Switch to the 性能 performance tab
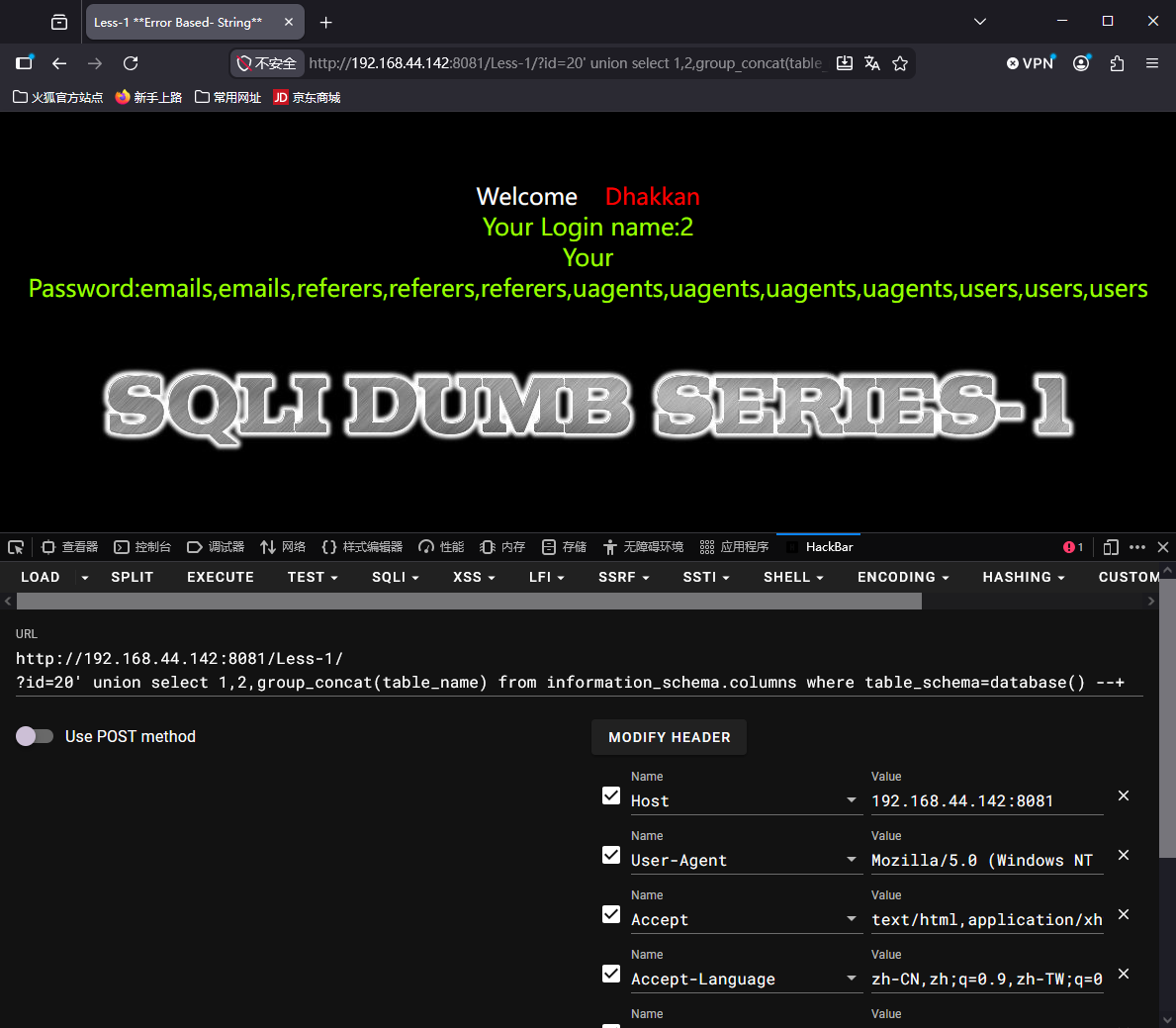 pos(442,547)
